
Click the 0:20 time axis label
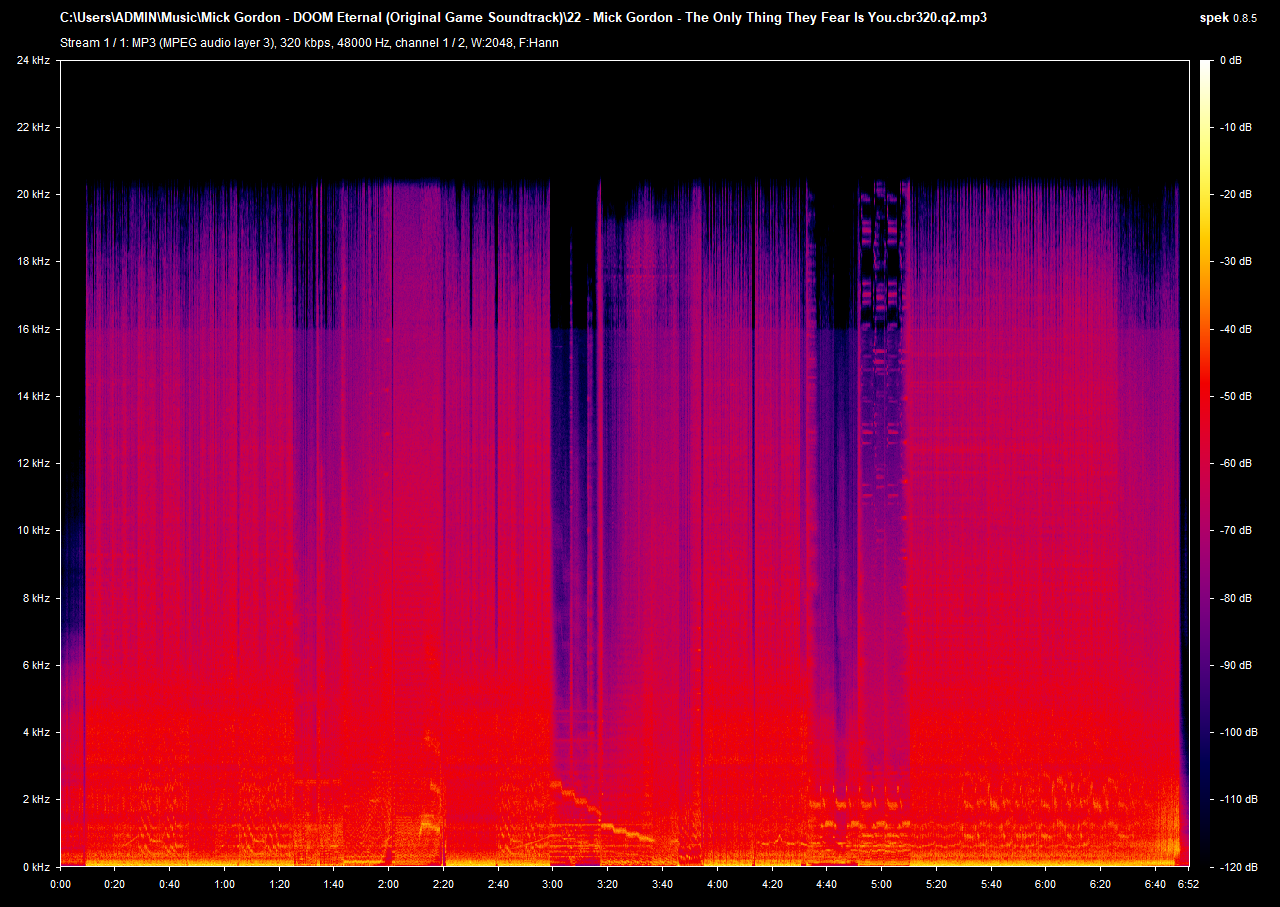pos(115,885)
